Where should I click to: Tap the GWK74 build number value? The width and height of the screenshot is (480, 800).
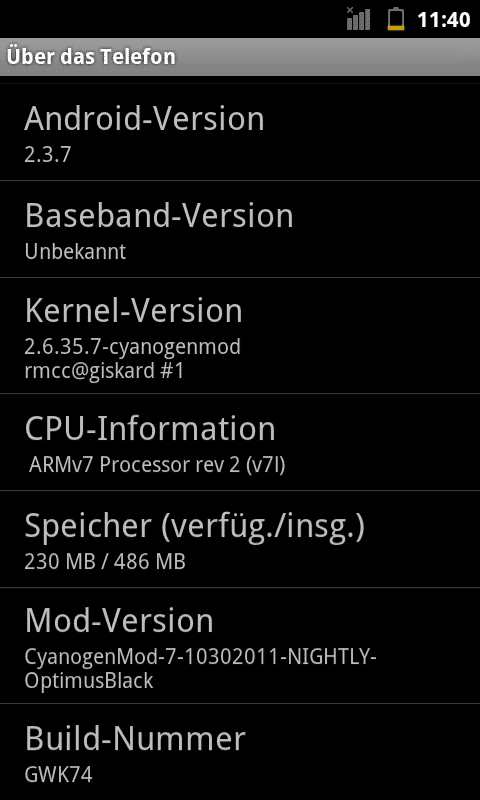coord(58,776)
